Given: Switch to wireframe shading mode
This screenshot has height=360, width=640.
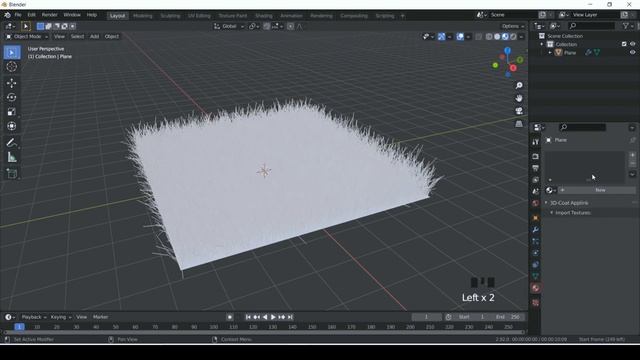Looking at the screenshot, I should [489, 37].
